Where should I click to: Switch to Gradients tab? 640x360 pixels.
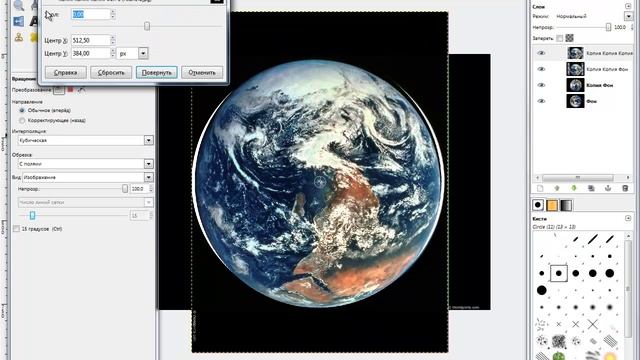(x=566, y=205)
